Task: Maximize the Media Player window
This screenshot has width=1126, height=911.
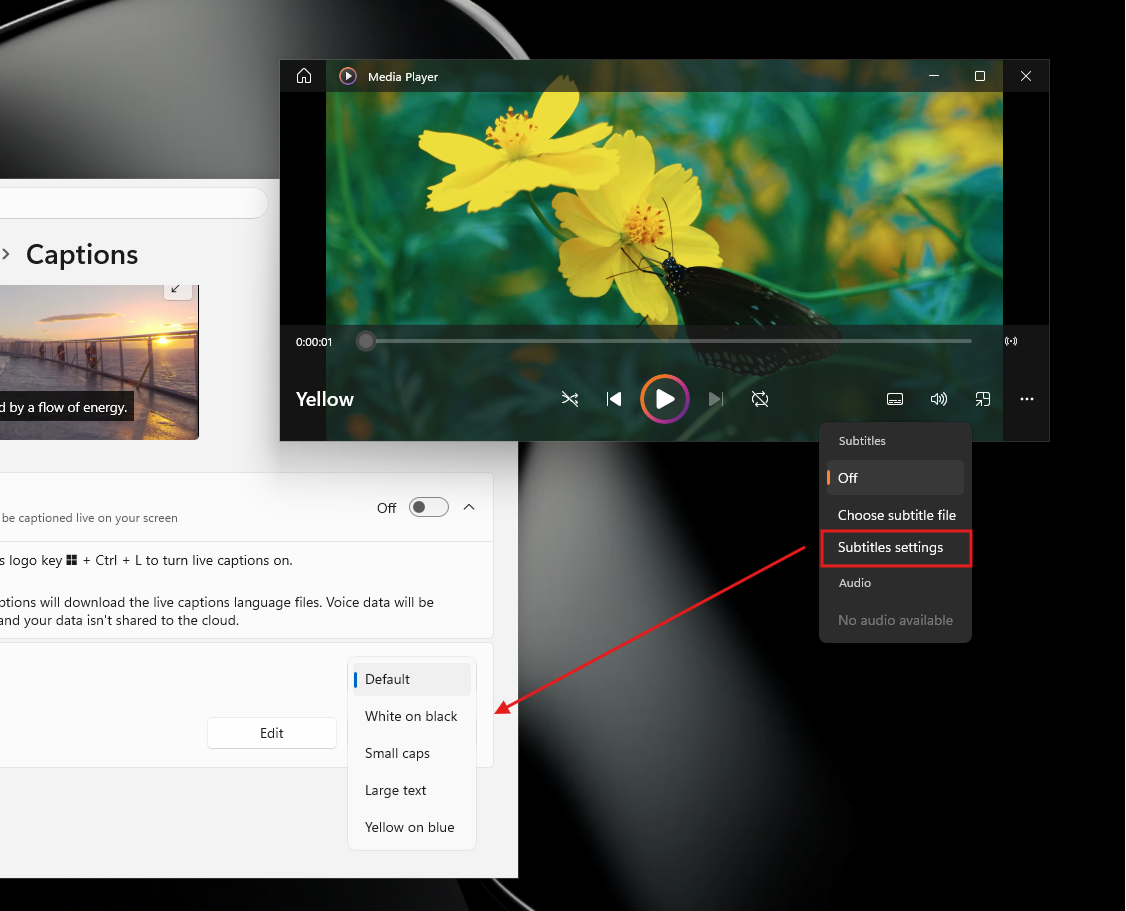Action: coord(980,76)
